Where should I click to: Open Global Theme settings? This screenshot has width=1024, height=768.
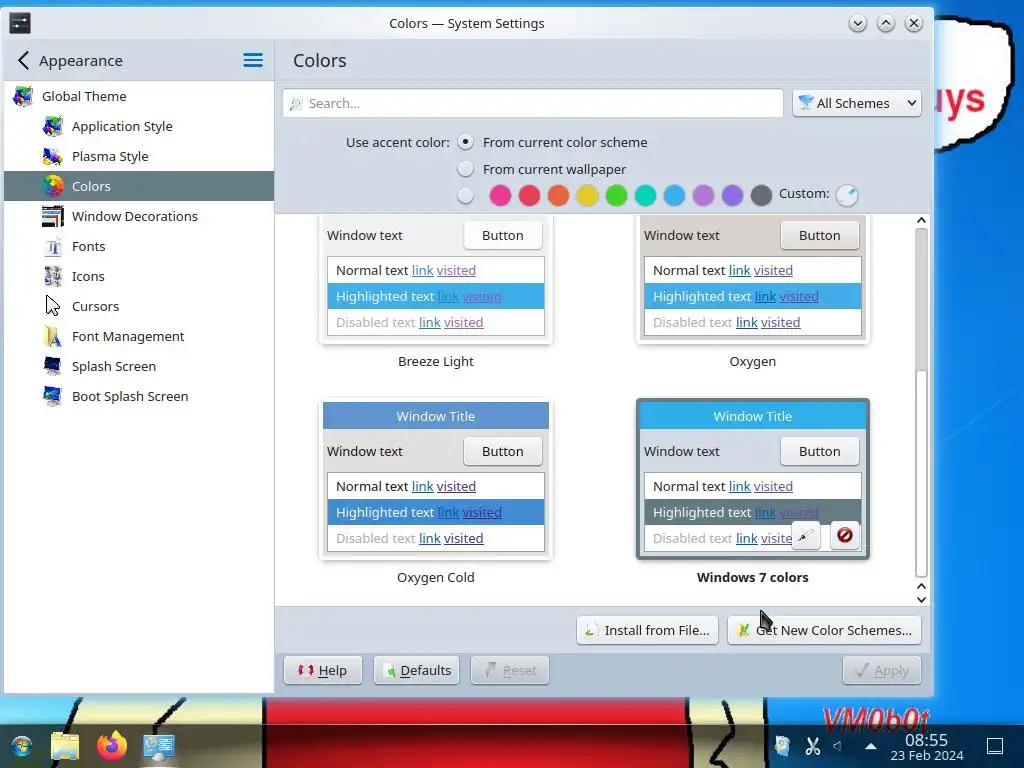coord(138,96)
